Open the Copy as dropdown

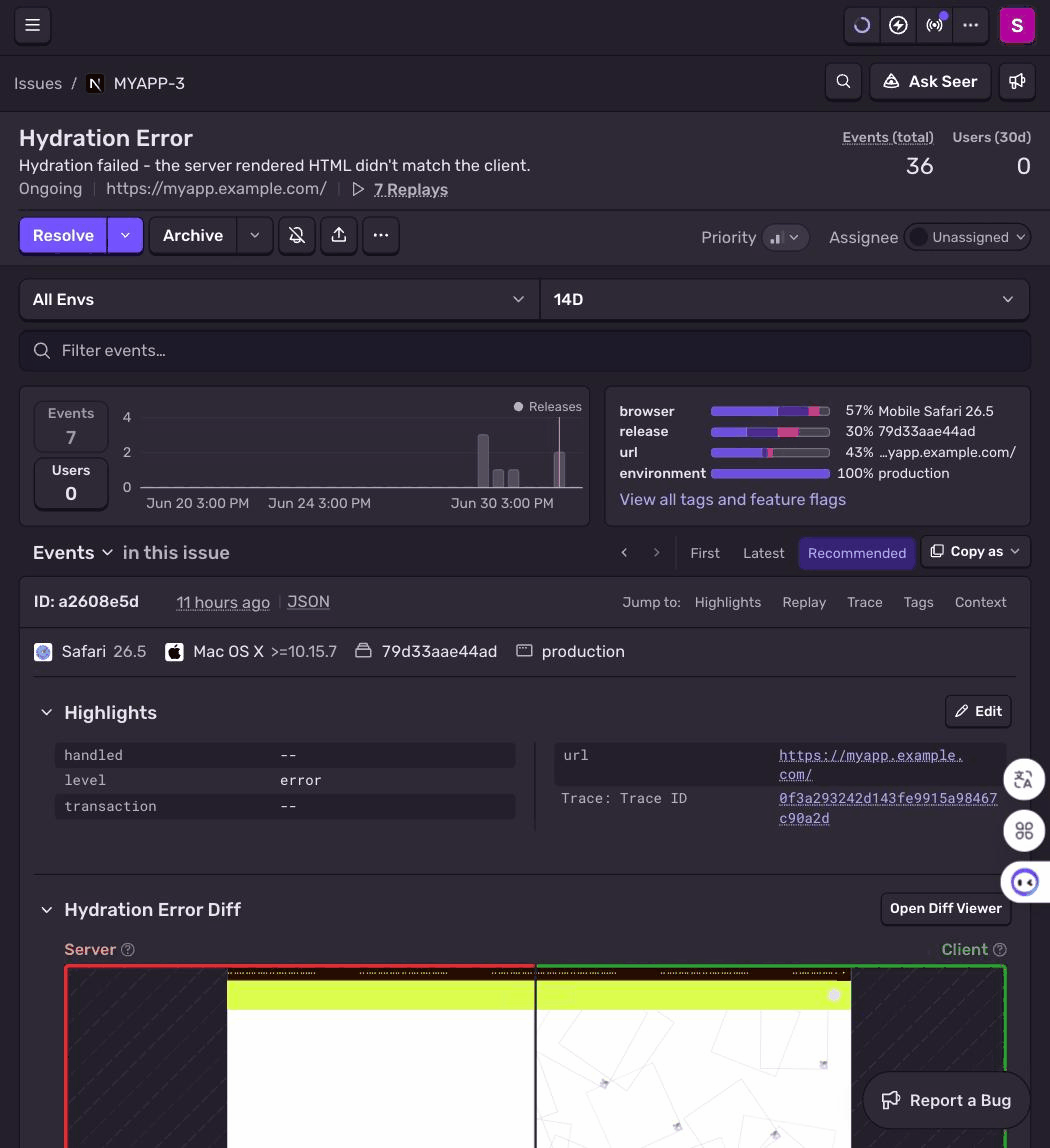coord(975,551)
